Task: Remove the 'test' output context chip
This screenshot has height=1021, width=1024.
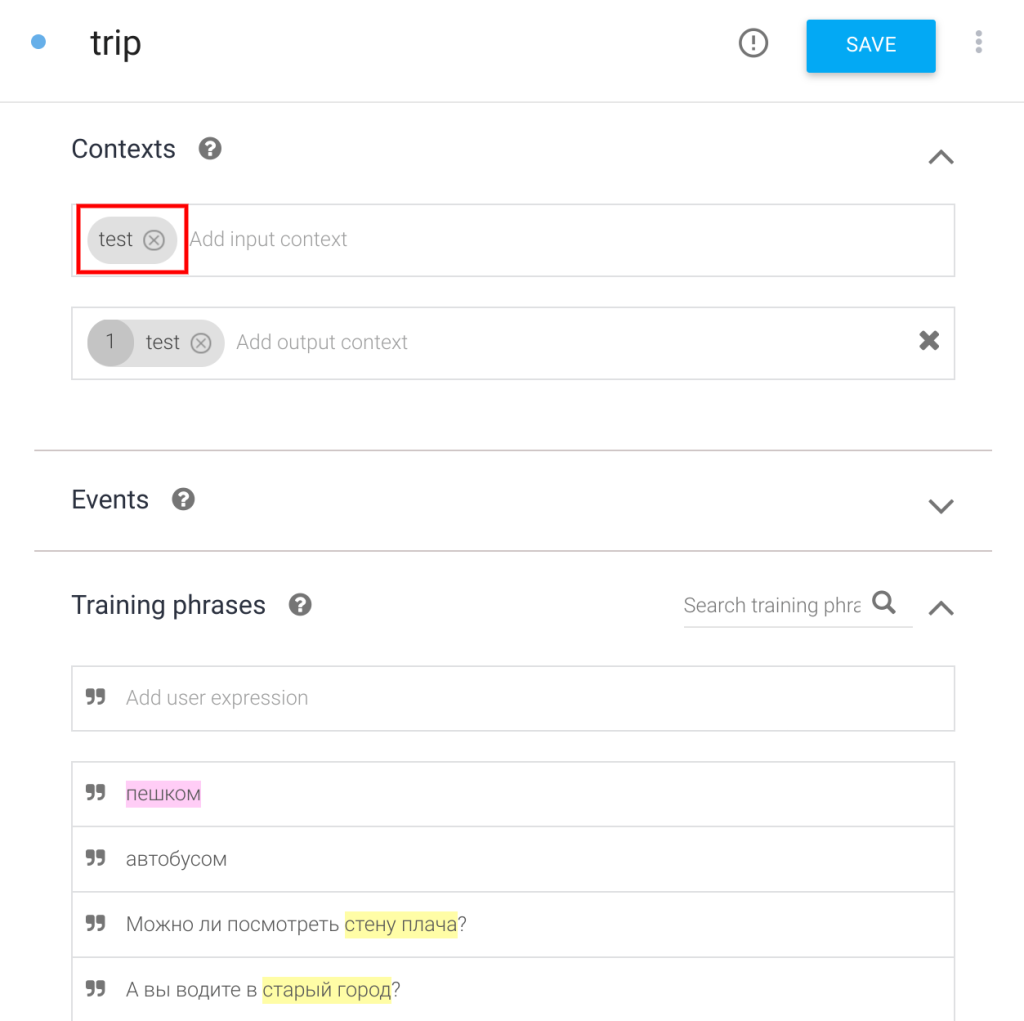Action: click(x=201, y=343)
